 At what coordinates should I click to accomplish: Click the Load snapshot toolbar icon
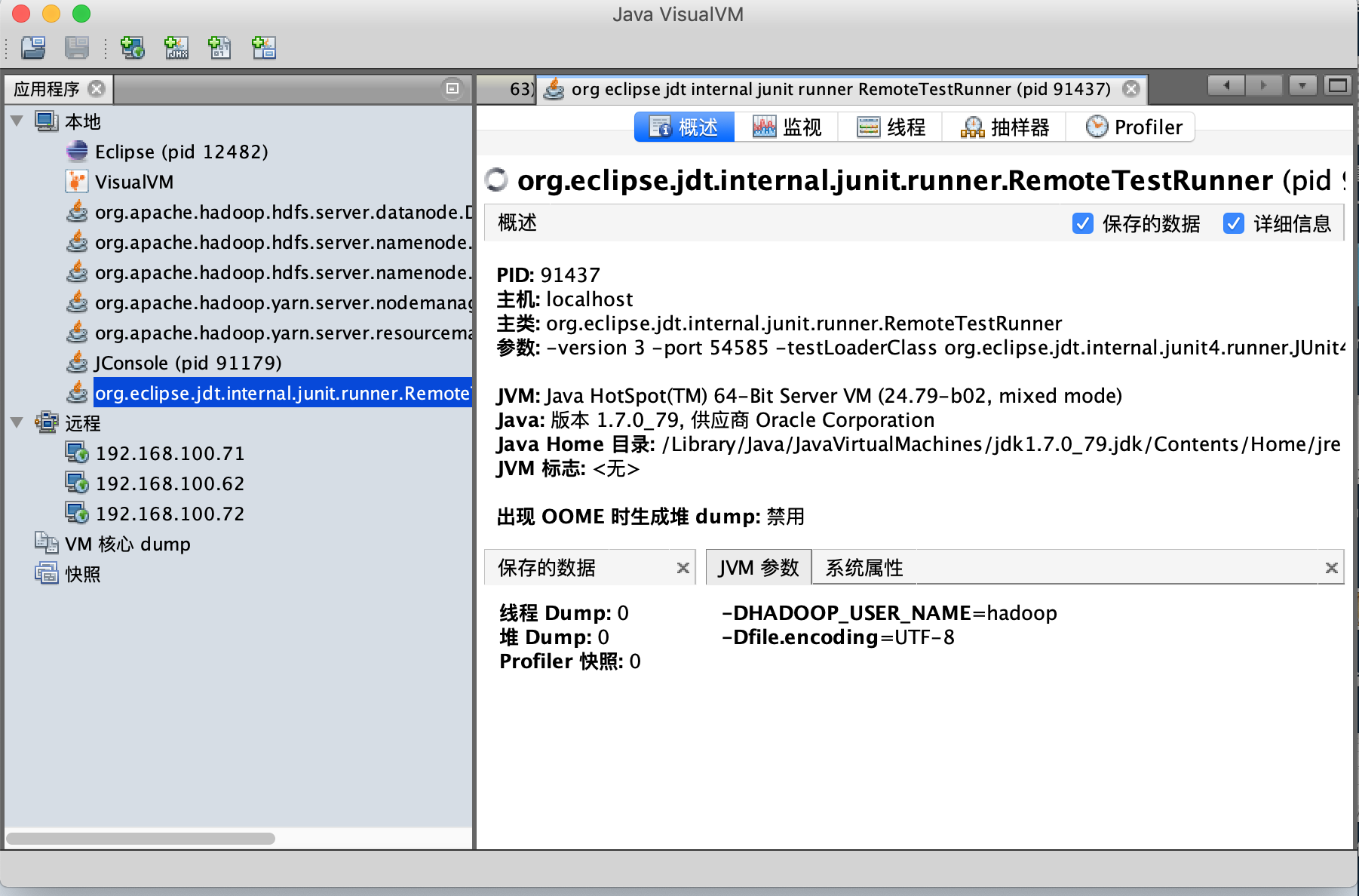[x=33, y=48]
